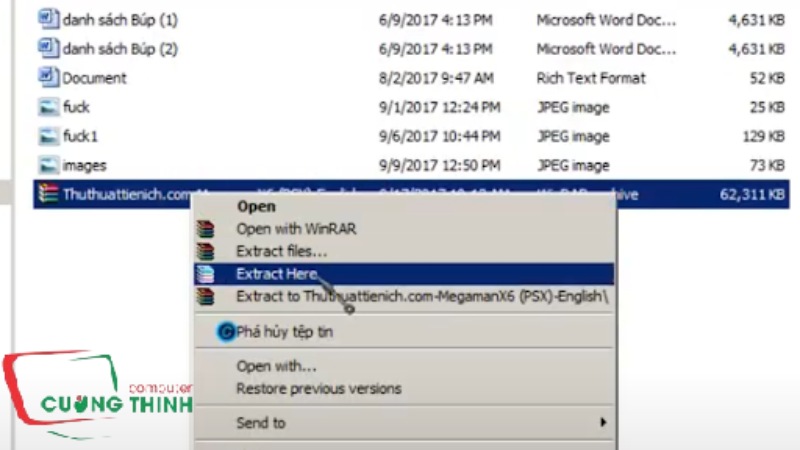Viewport: 800px width, 450px height.
Task: Click the WinRAR archive icon of Thuthuattienich file
Action: point(48,194)
